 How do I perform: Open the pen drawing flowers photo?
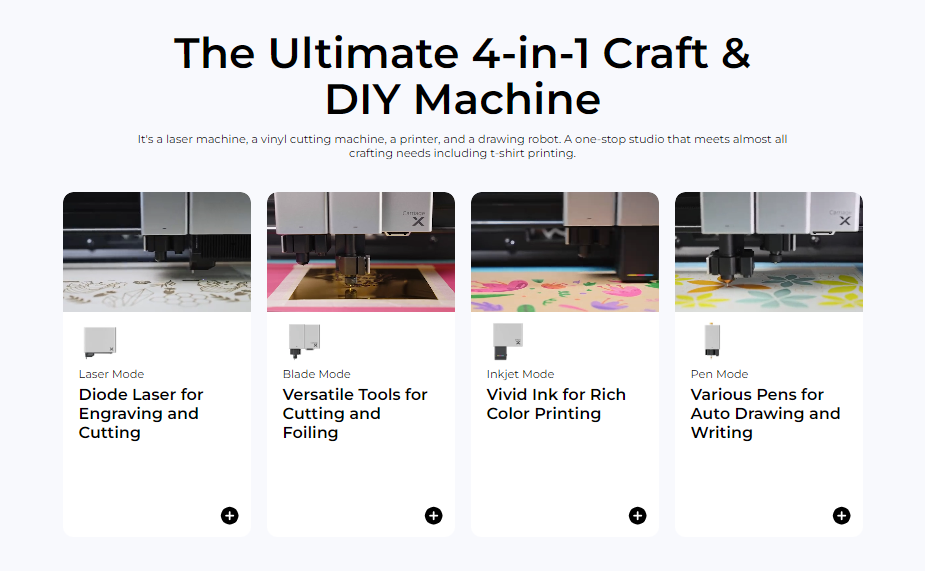point(769,252)
